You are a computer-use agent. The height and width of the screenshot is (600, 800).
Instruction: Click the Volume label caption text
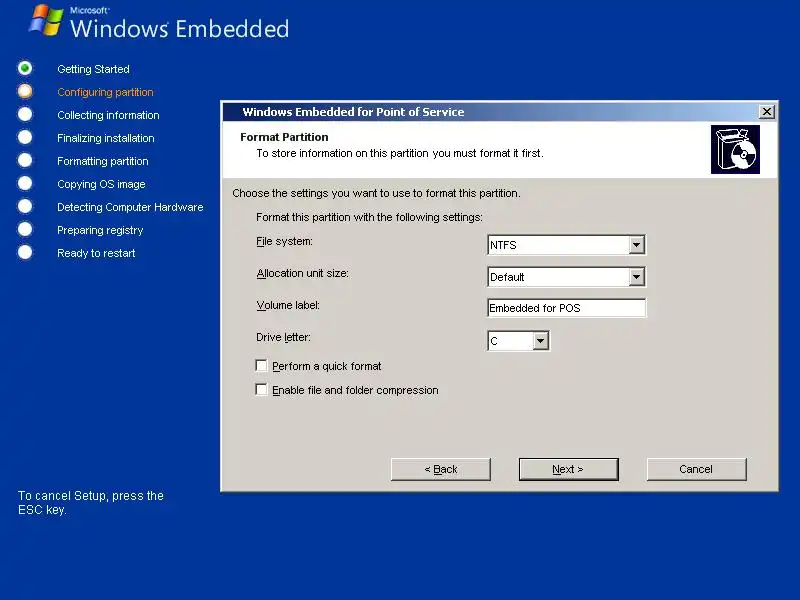click(288, 305)
